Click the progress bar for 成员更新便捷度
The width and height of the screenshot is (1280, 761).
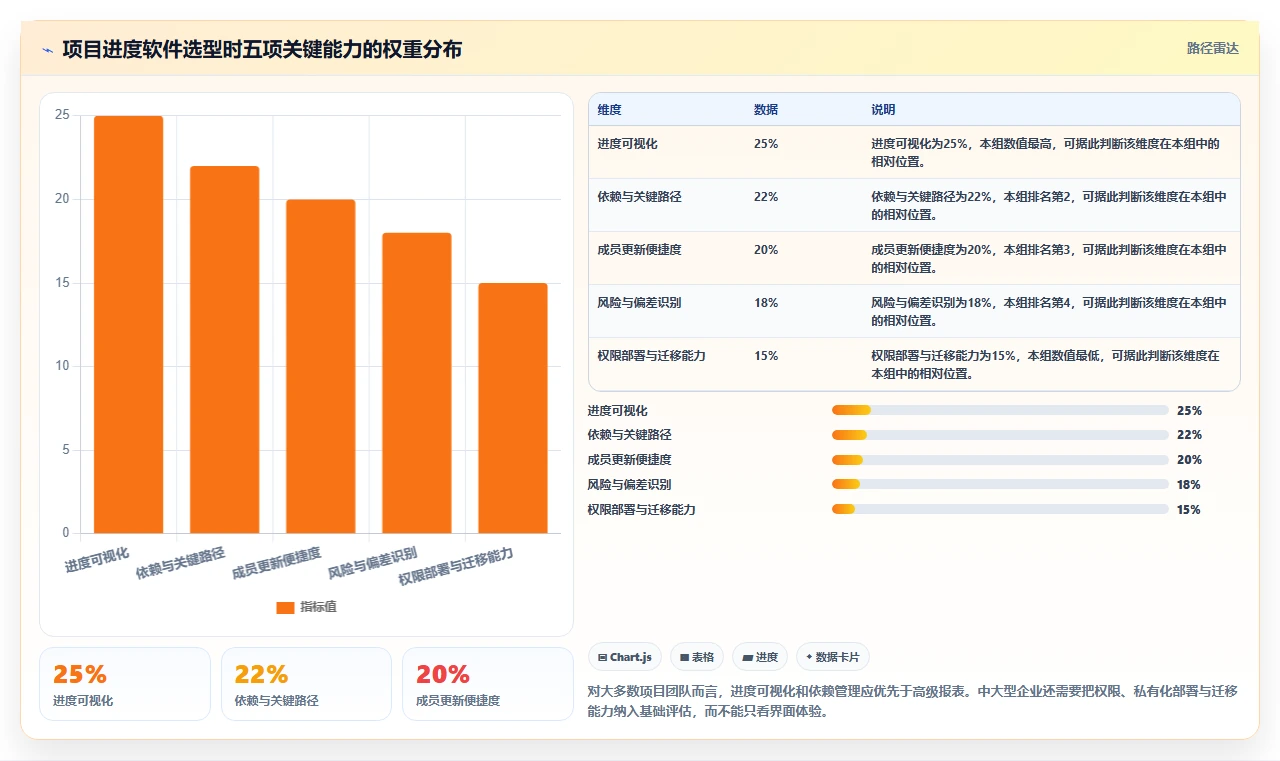pyautogui.click(x=1000, y=460)
